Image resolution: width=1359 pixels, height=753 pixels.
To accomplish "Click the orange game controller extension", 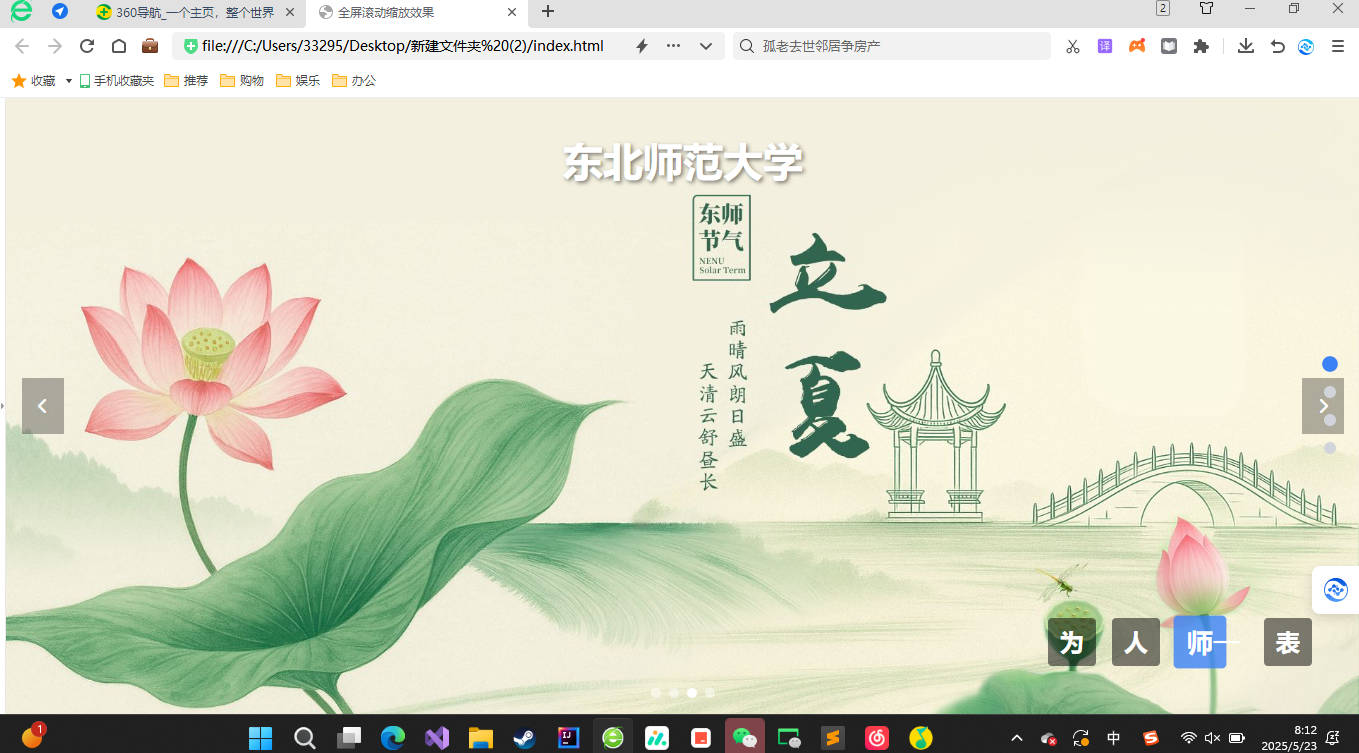I will tap(1137, 46).
